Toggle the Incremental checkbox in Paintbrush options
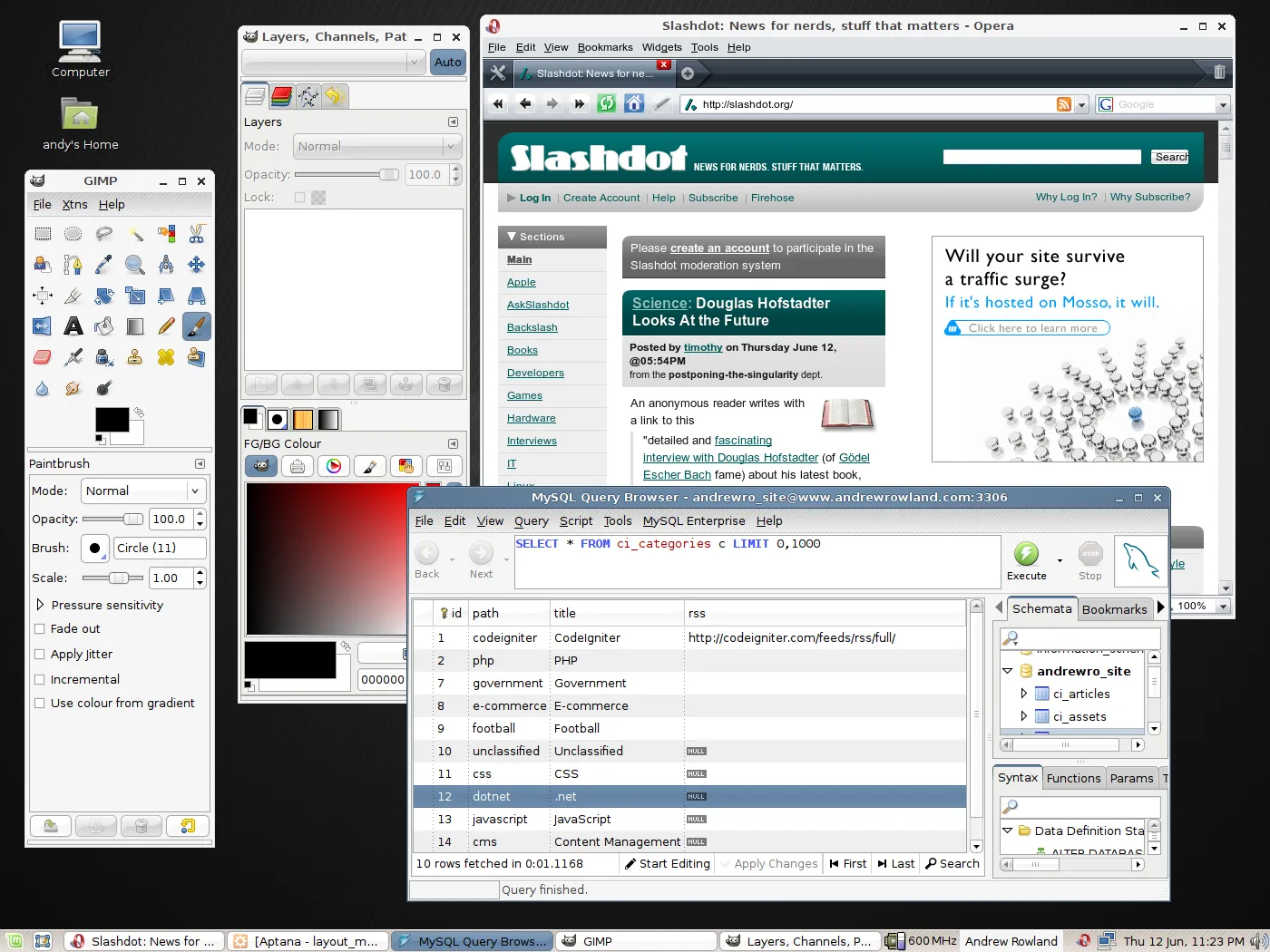This screenshot has height=952, width=1270. [x=39, y=679]
